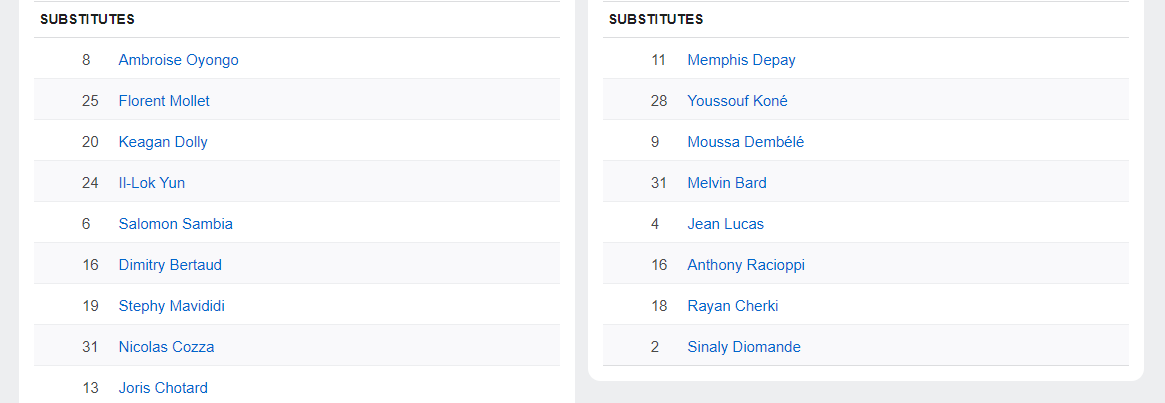Click the right SUBSTITUTES header above Memphis Depay
Image resolution: width=1165 pixels, height=403 pixels.
click(656, 19)
